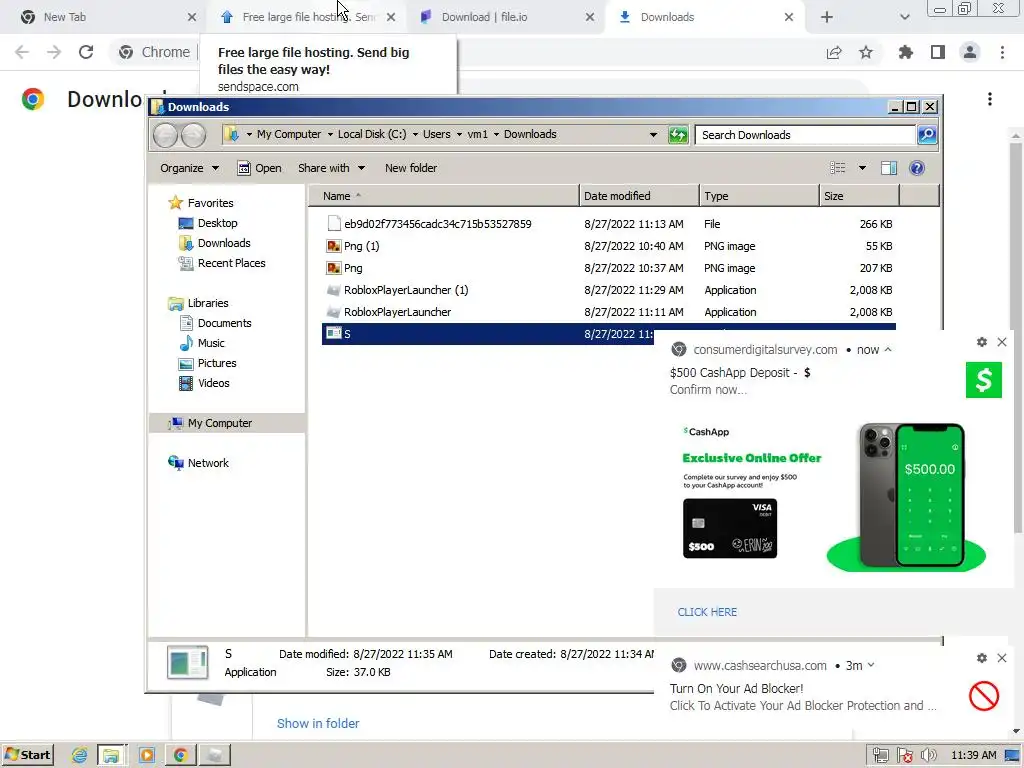The width and height of the screenshot is (1024, 768).
Task: Close the cashsearchusa.com notification
Action: pos(1002,658)
